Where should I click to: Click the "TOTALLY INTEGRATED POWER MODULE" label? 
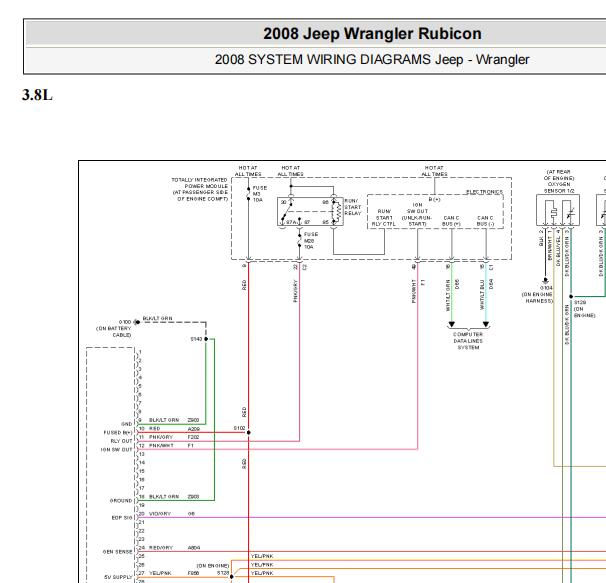pyautogui.click(x=200, y=183)
